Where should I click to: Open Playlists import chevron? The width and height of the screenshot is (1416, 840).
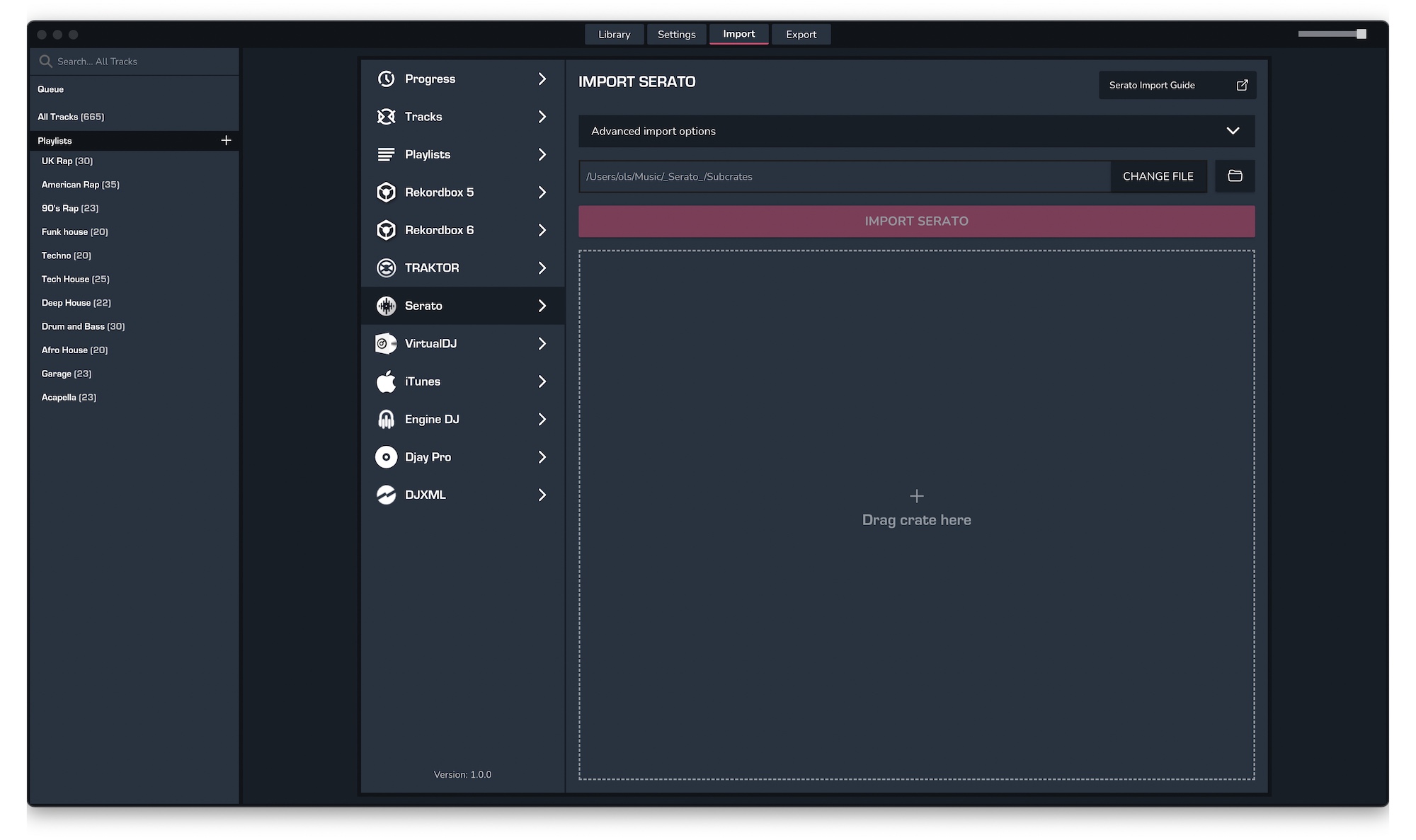[x=542, y=154]
